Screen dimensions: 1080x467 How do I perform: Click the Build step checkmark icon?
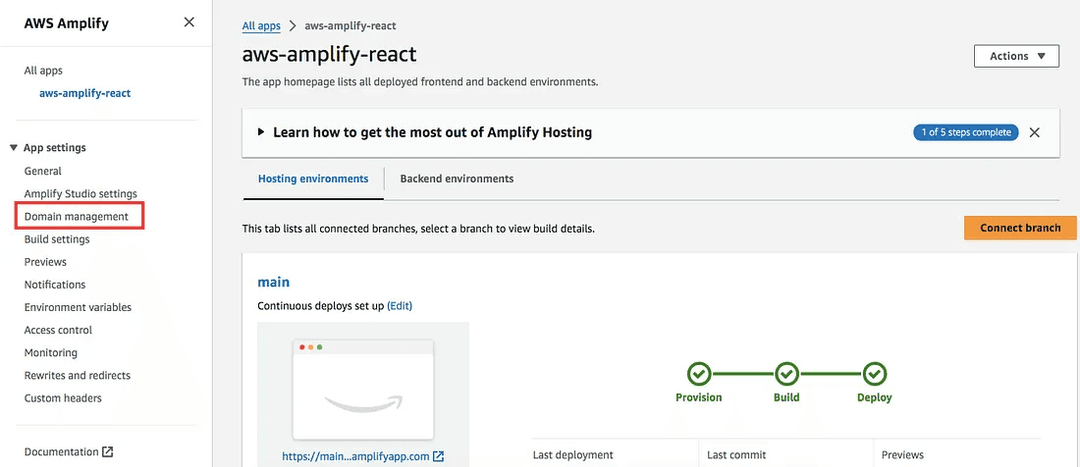point(787,375)
